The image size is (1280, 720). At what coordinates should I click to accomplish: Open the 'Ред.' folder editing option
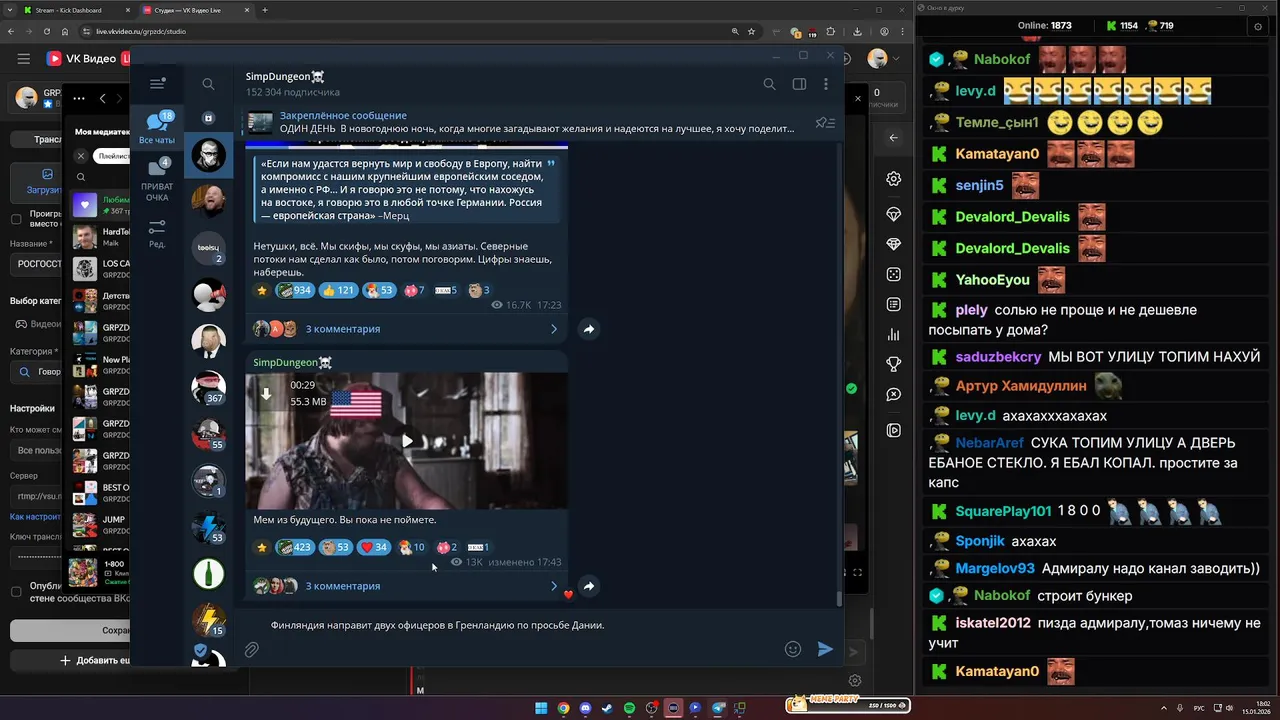point(157,234)
